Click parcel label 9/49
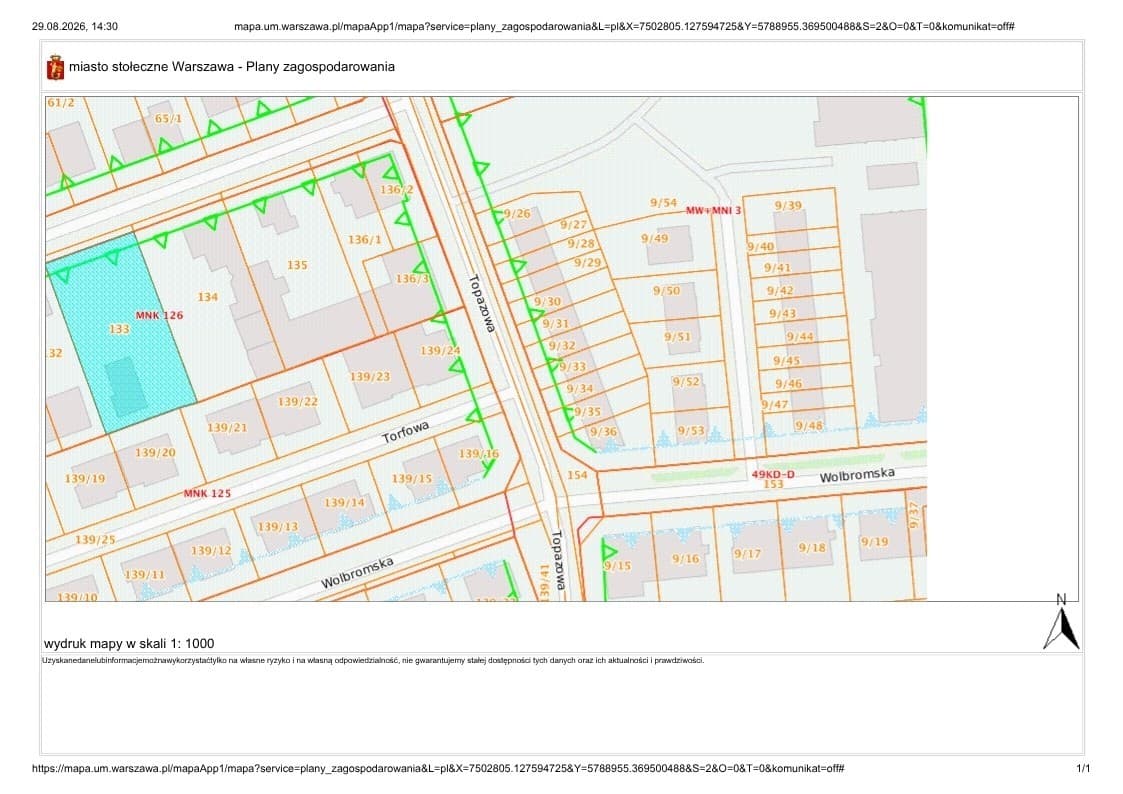 point(655,238)
